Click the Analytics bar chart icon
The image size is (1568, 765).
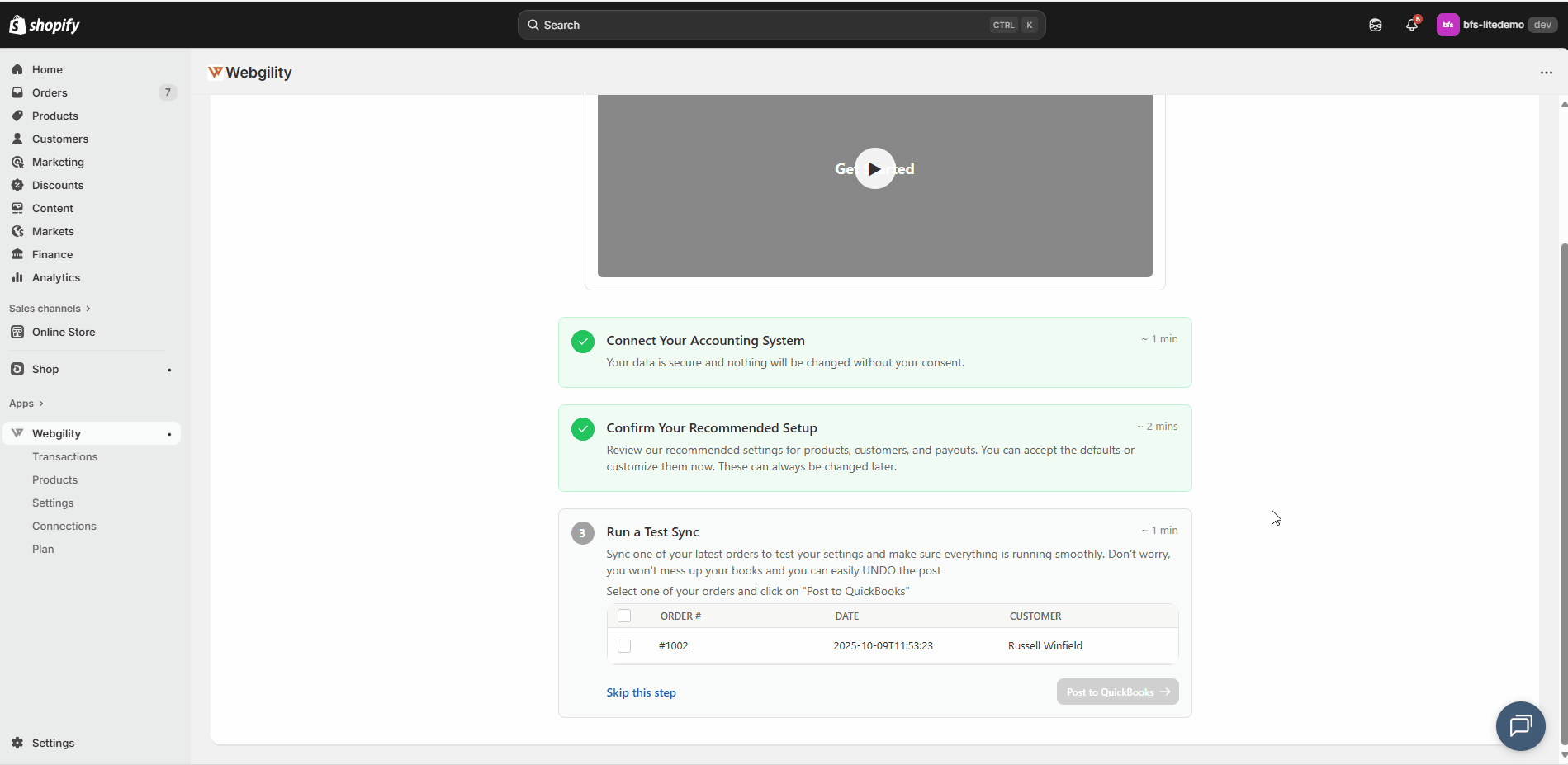[x=17, y=277]
